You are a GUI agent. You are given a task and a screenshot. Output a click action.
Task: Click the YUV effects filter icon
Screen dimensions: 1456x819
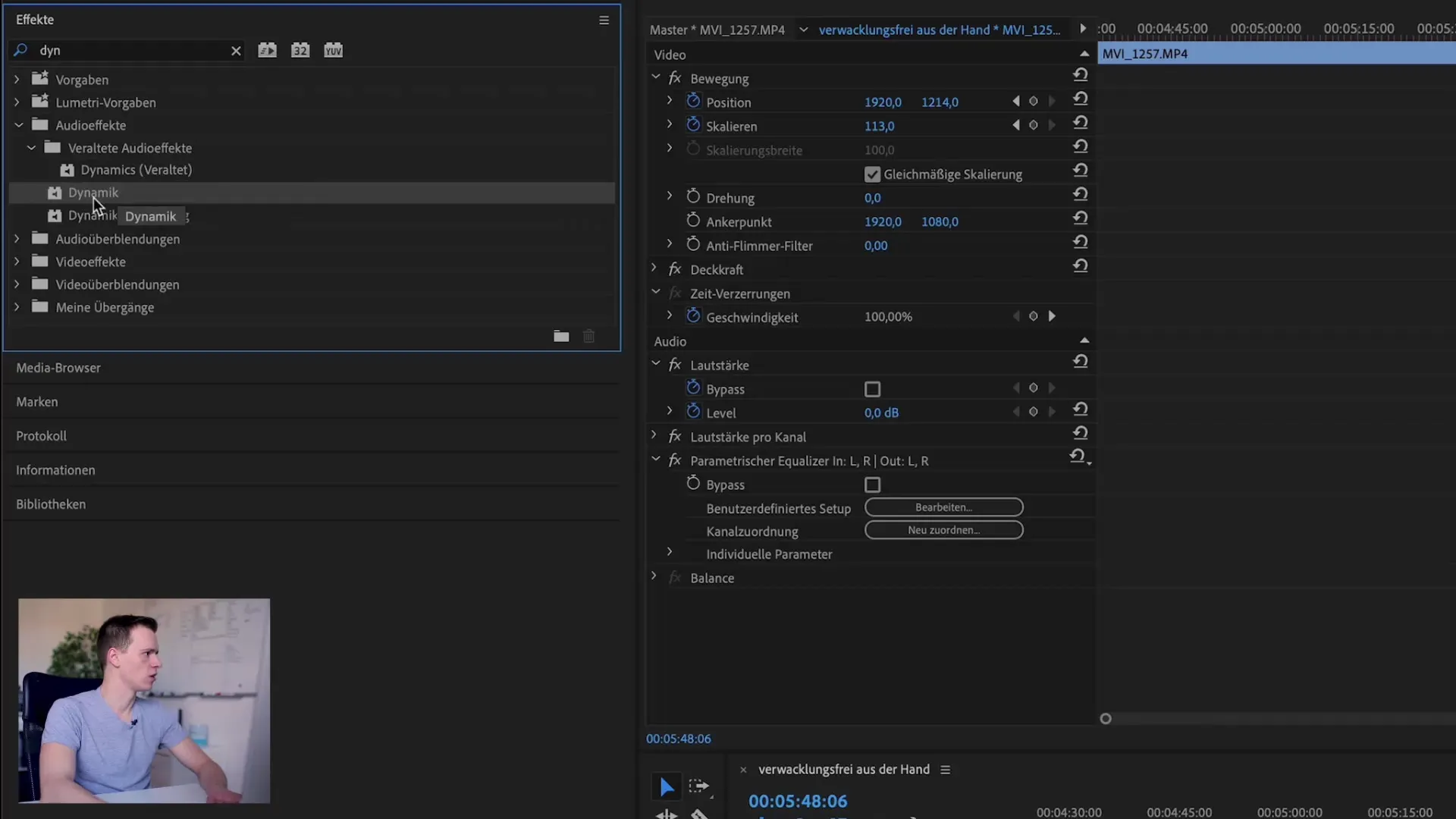coord(333,50)
